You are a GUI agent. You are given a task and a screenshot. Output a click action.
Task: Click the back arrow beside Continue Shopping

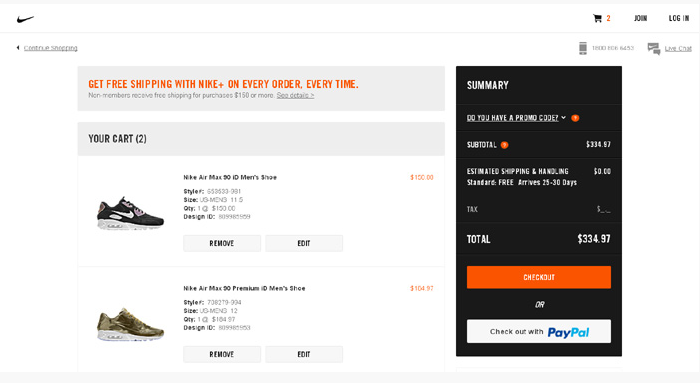point(18,48)
